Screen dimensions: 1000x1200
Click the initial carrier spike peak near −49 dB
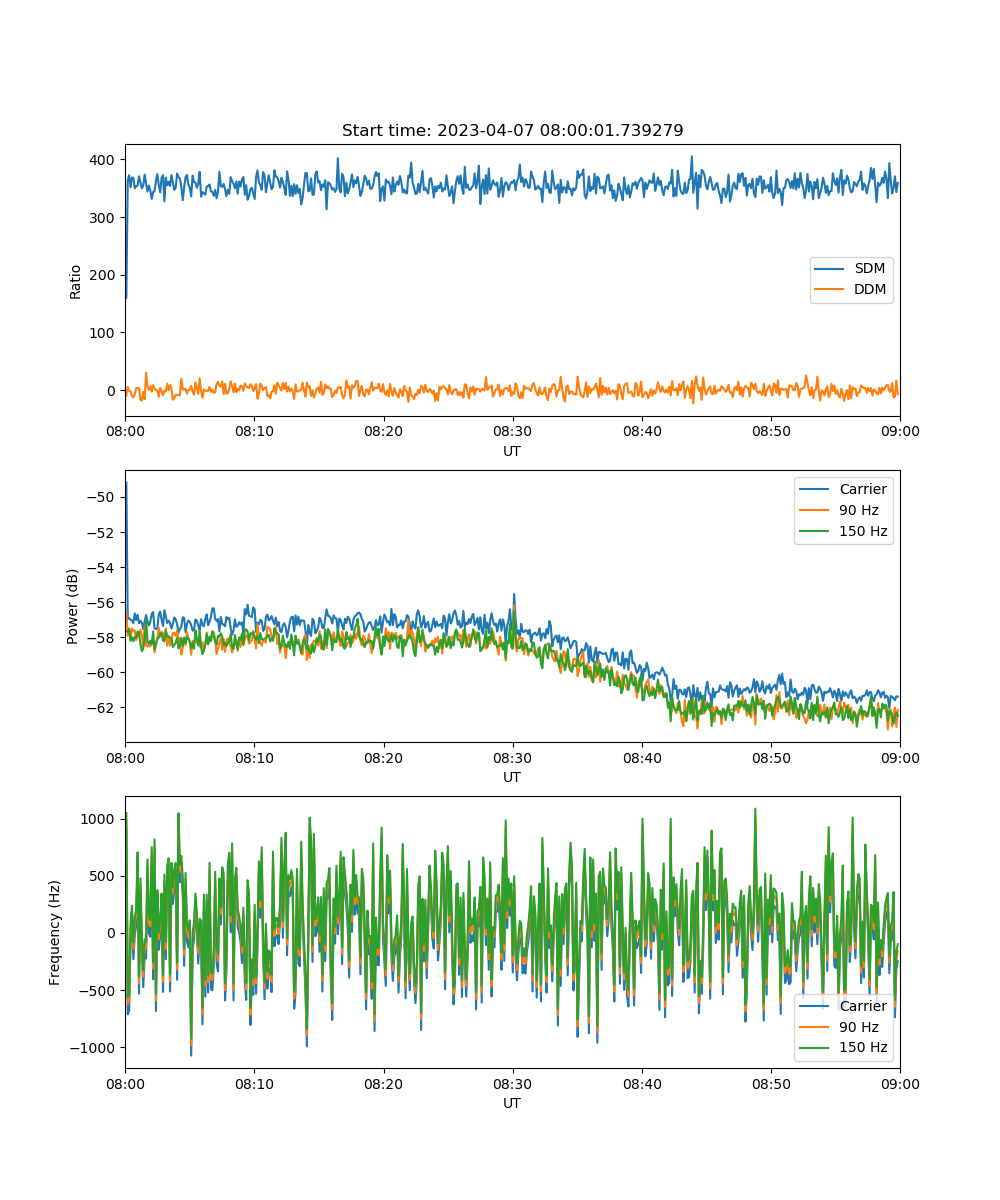[126, 483]
